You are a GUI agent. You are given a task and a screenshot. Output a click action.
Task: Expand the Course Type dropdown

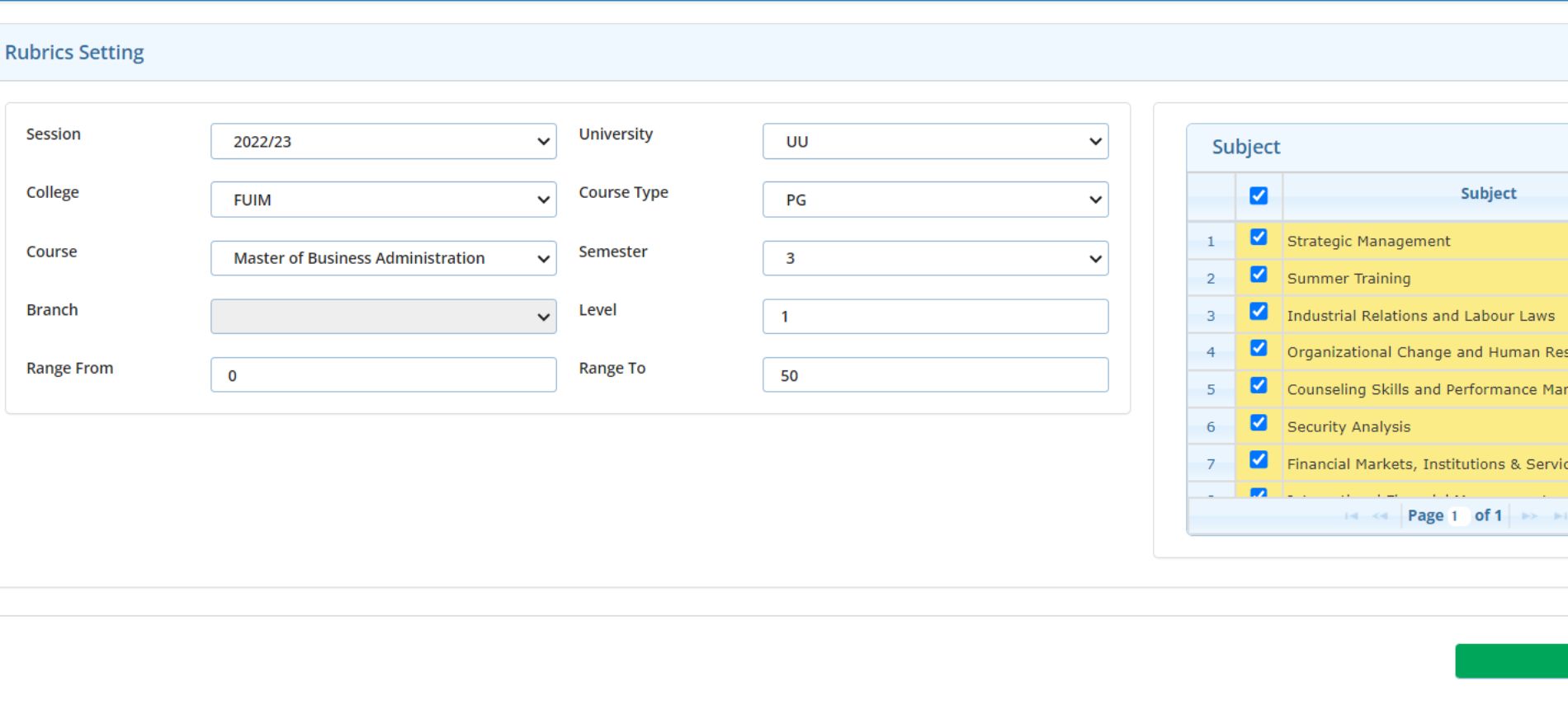[x=935, y=200]
